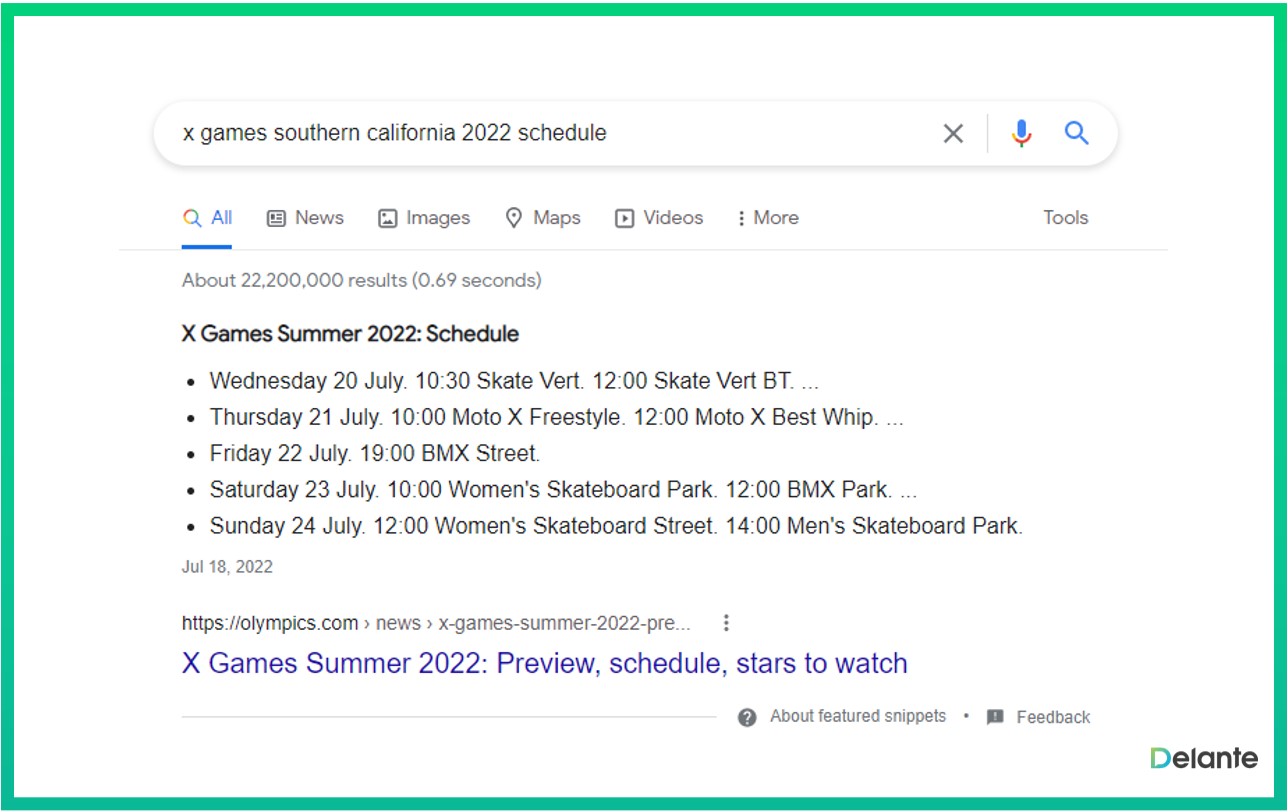Image resolution: width=1288 pixels, height=812 pixels.
Task: Open About featured snippets help link
Action: 857,716
